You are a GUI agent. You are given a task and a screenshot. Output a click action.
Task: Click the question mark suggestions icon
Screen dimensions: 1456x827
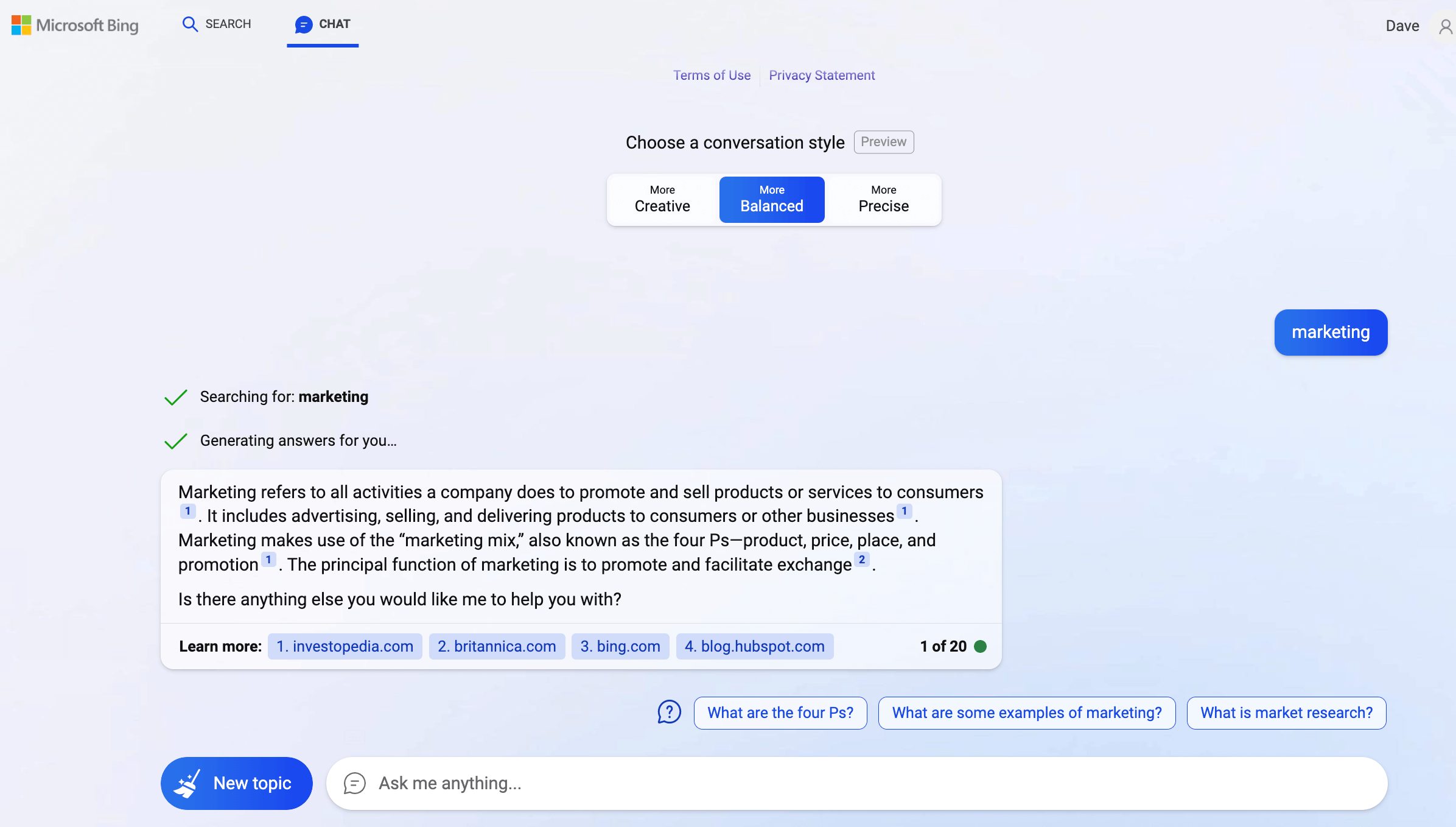(669, 712)
